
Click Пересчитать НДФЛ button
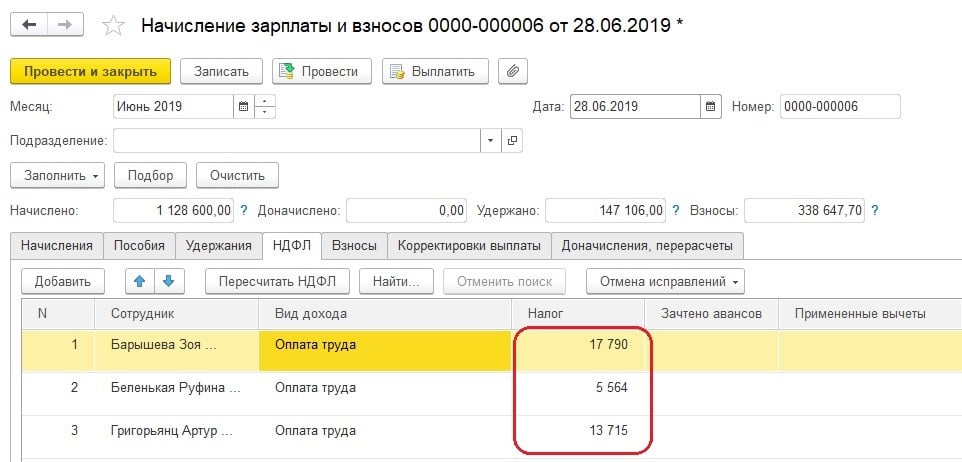point(277,282)
